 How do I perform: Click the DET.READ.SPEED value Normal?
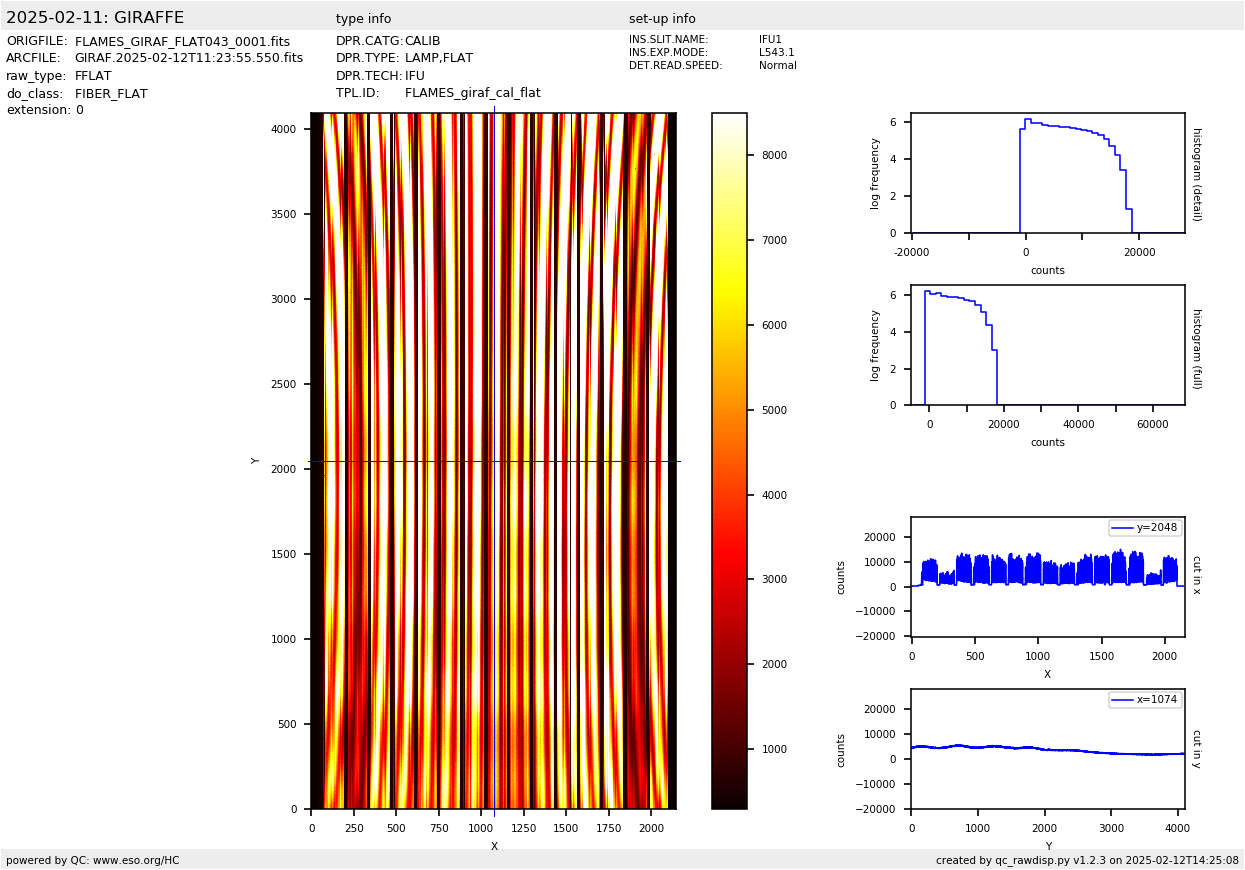point(777,66)
